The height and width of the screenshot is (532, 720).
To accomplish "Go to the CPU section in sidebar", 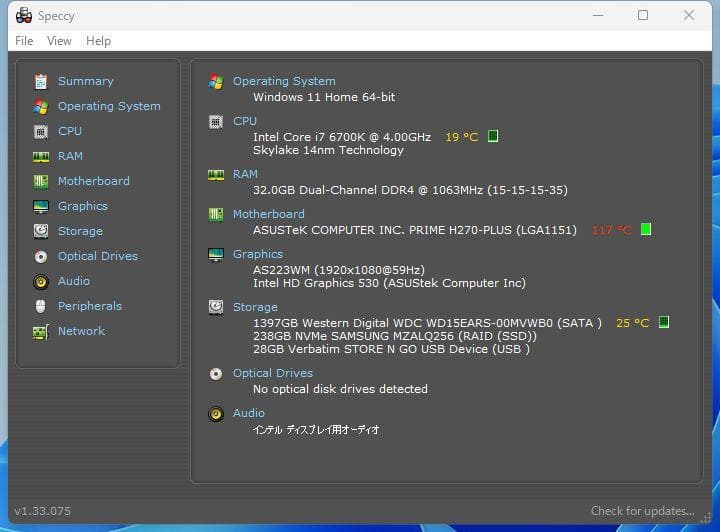I will tap(70, 131).
